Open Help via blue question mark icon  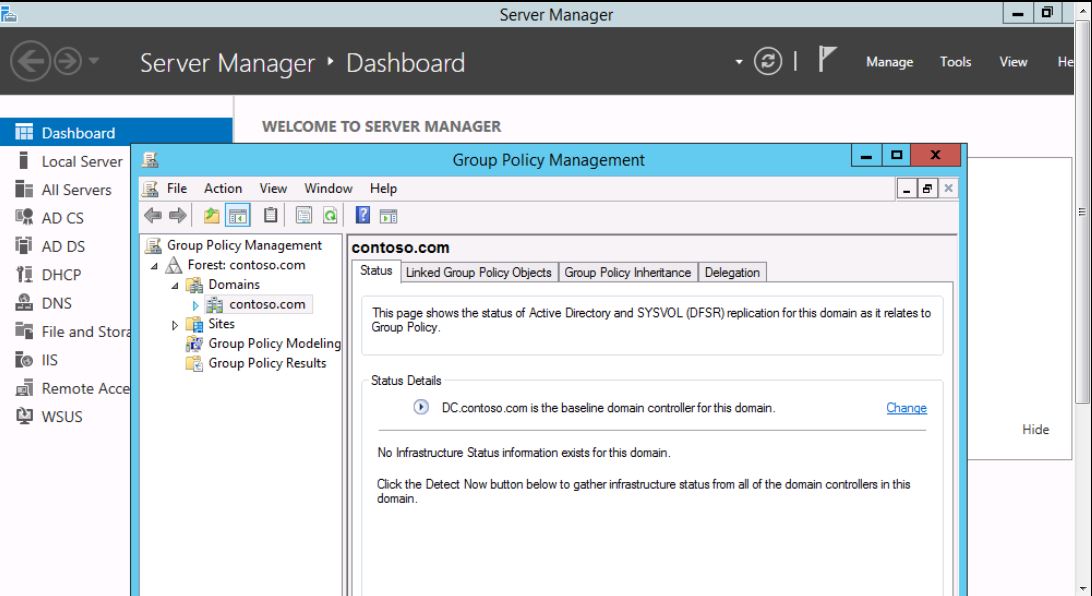pyautogui.click(x=363, y=215)
